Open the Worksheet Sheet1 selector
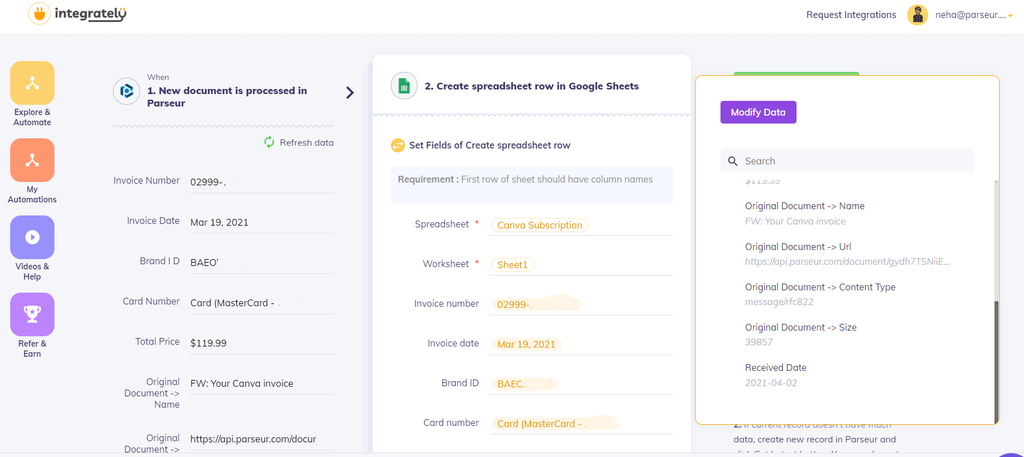This screenshot has width=1024, height=457. [515, 265]
